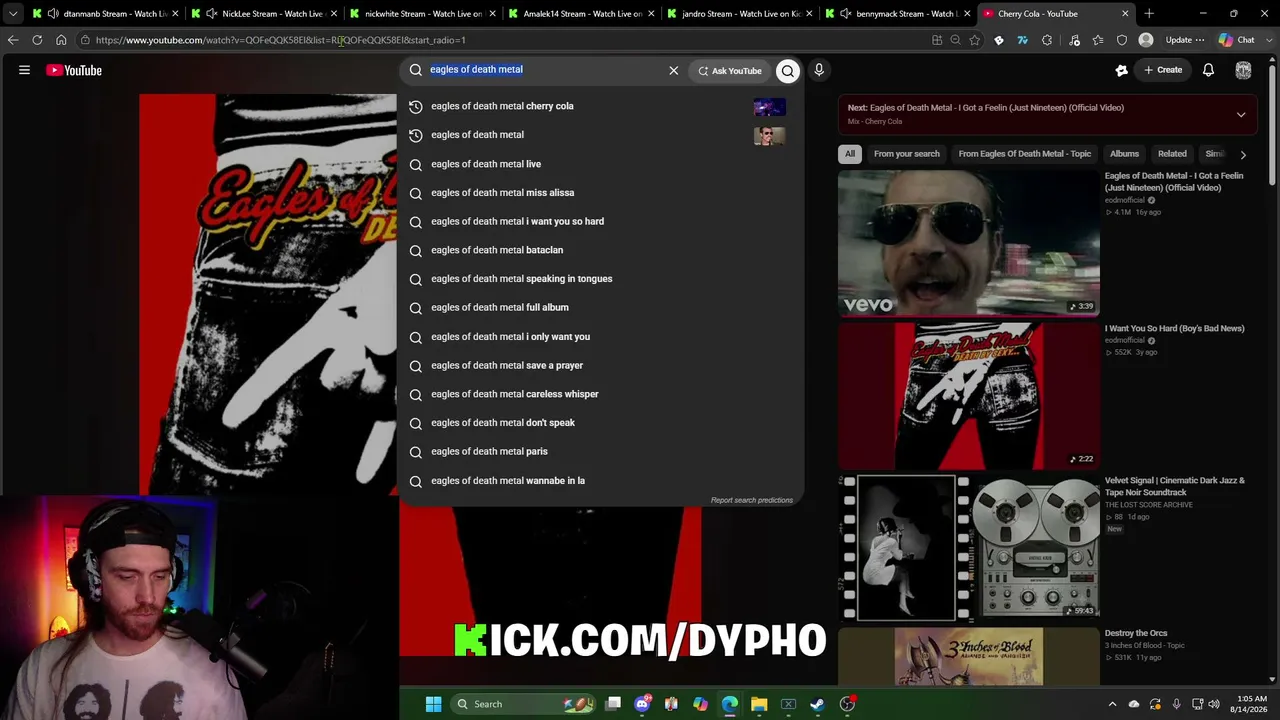The height and width of the screenshot is (720, 1280).
Task: Click 'Report search predictions' link
Action: 752,500
